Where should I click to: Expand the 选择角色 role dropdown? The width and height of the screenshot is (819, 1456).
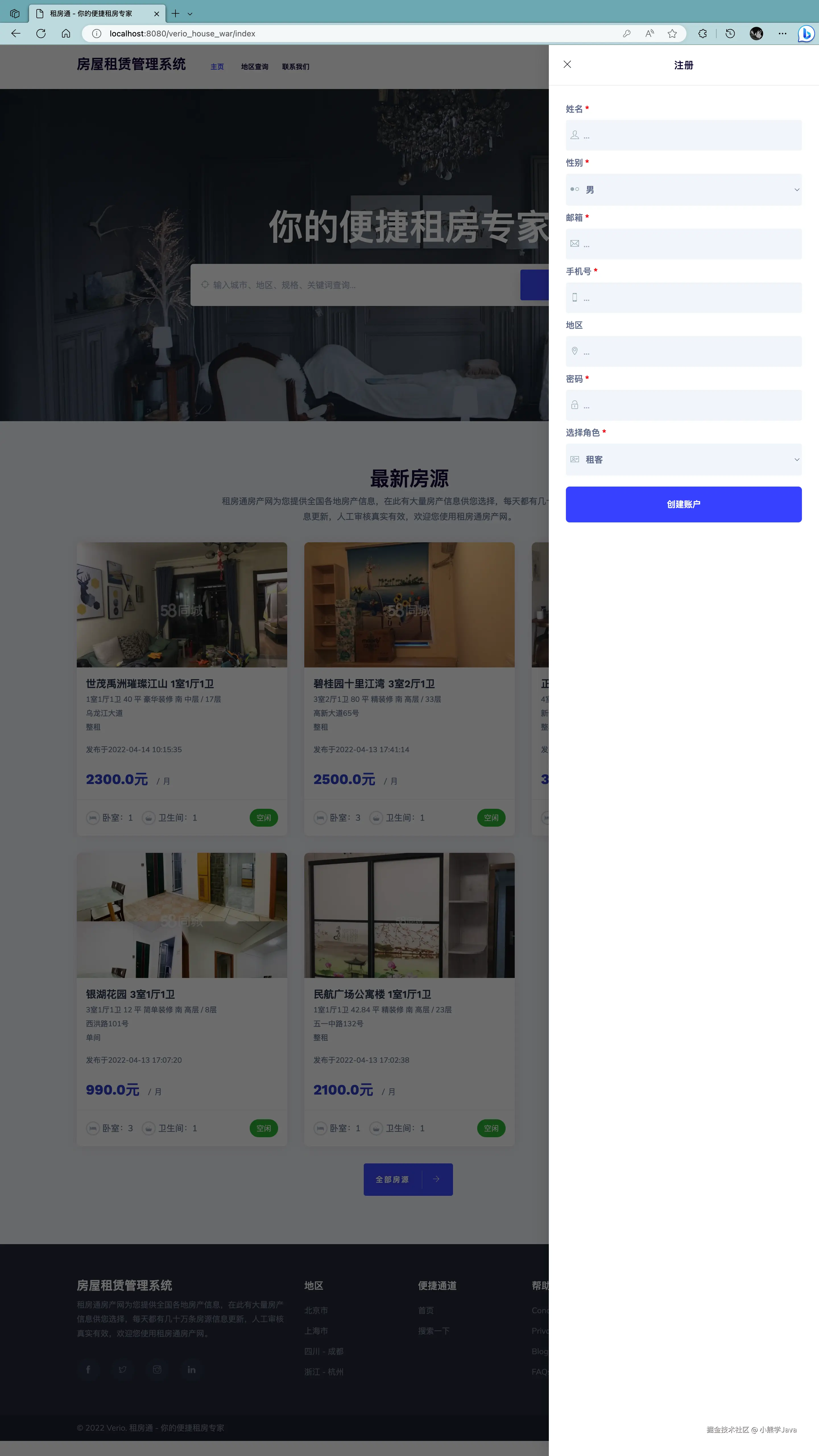pyautogui.click(x=683, y=460)
